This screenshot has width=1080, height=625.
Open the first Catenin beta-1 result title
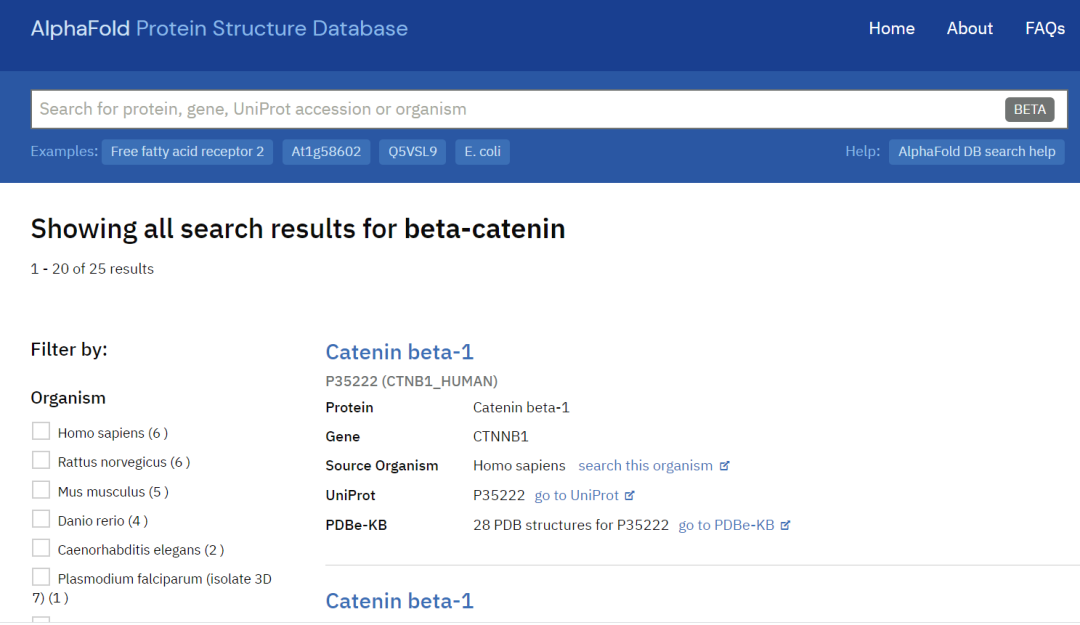(399, 352)
